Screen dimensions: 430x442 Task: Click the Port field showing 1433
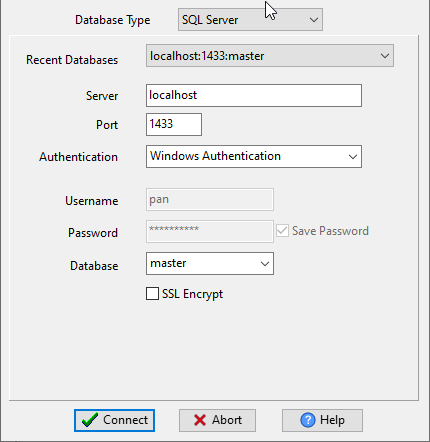pyautogui.click(x=174, y=124)
